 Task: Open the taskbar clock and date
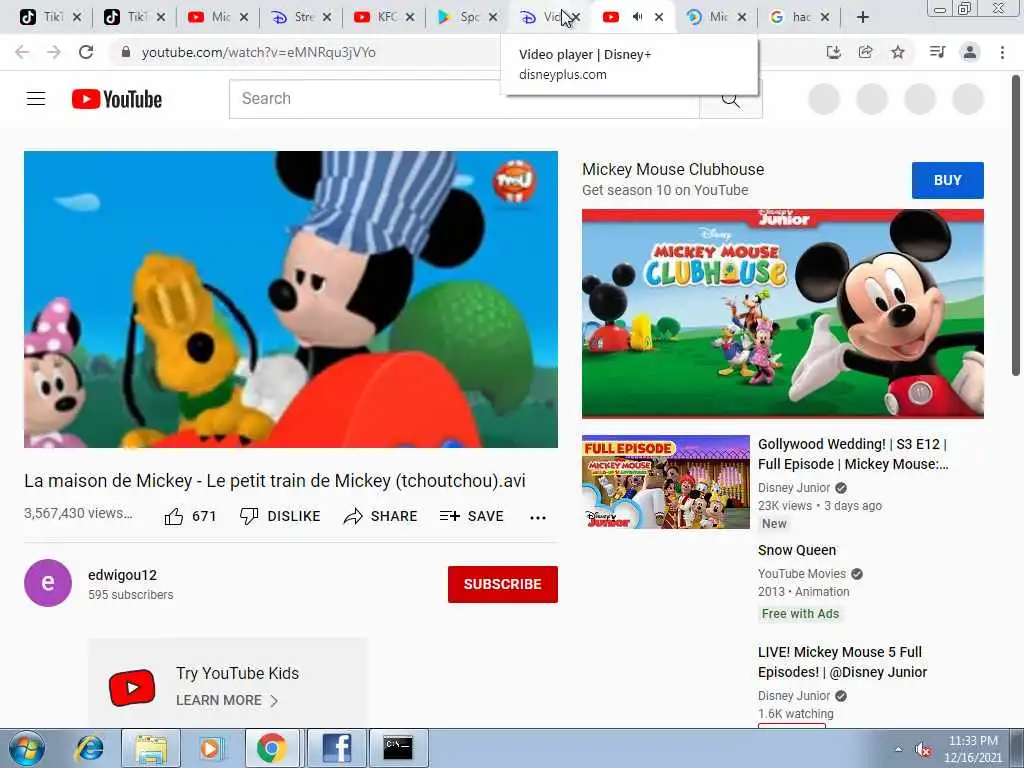click(x=973, y=749)
